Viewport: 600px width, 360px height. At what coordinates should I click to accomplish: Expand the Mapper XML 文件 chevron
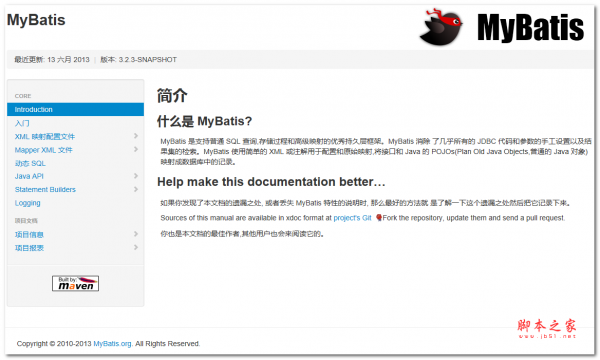pos(135,149)
